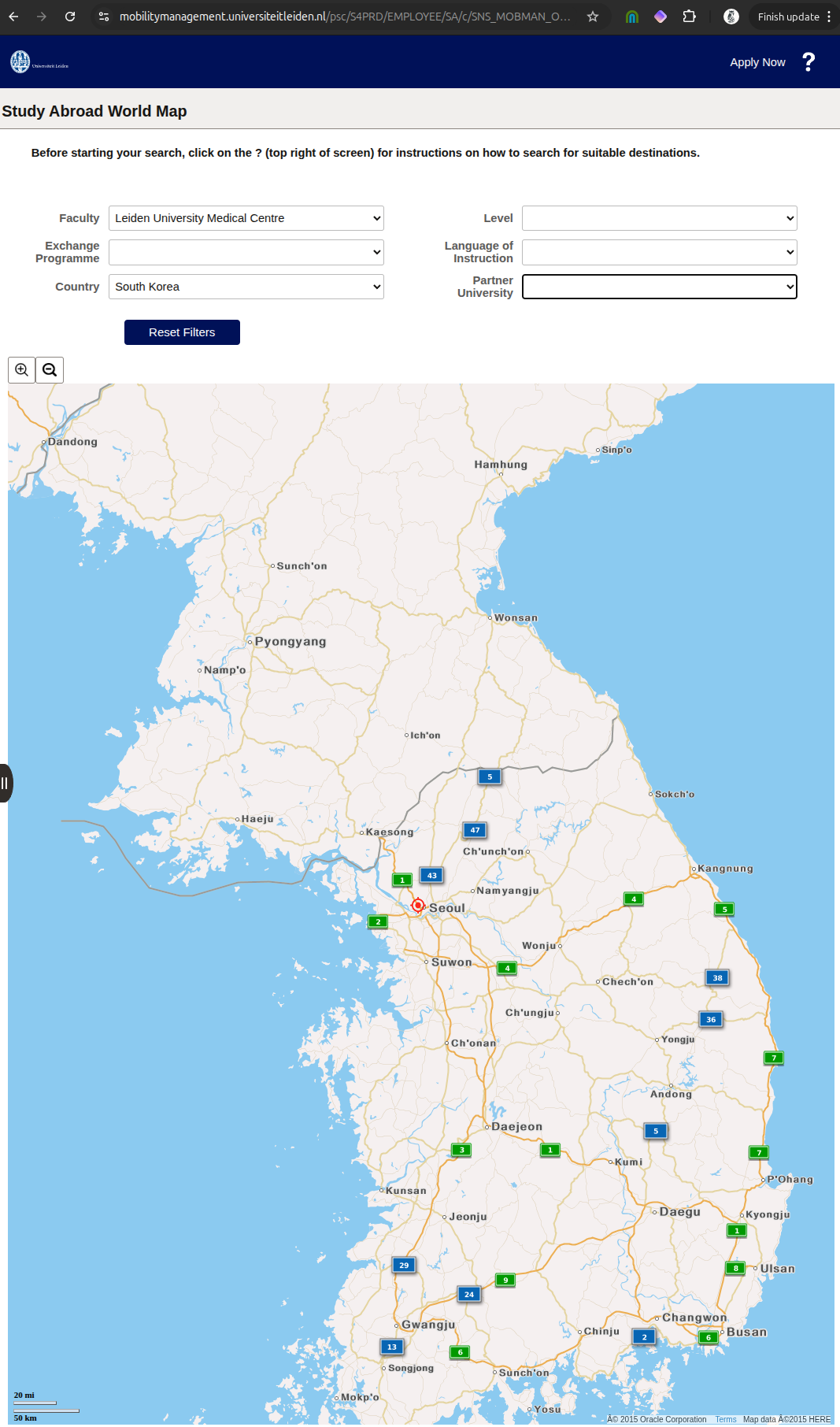Click green marker 5 below Kangnung
840x1427 pixels.
[x=724, y=909]
